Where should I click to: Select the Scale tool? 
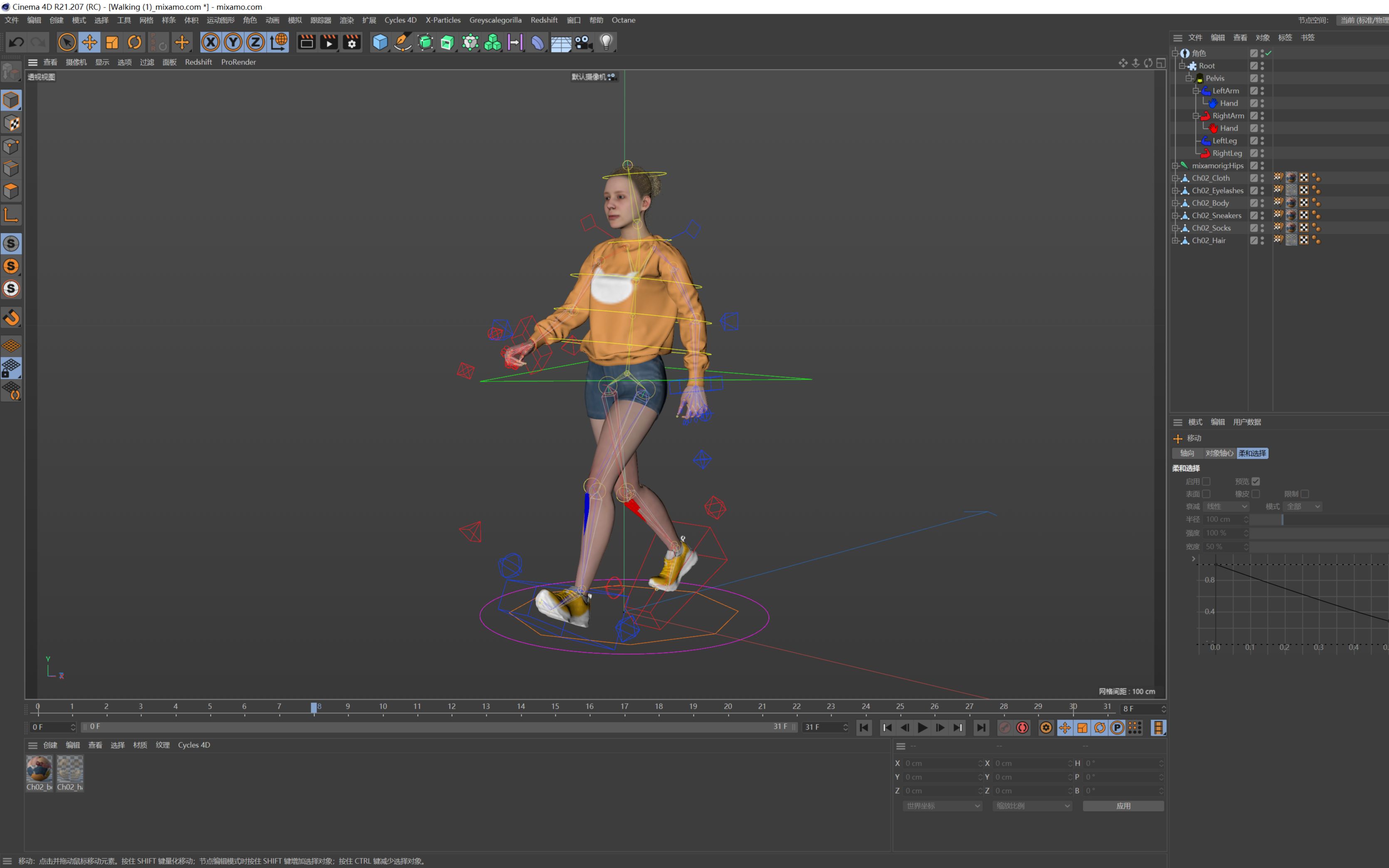click(x=112, y=42)
